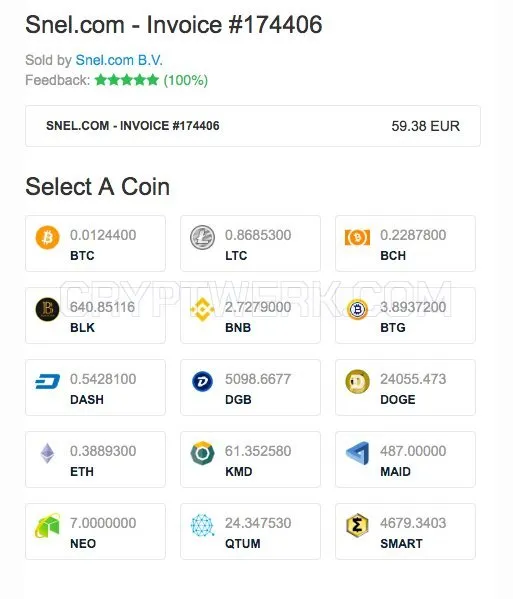Select the orange Bitcoin BTC coin icon
This screenshot has height=599, width=513.
click(x=47, y=237)
